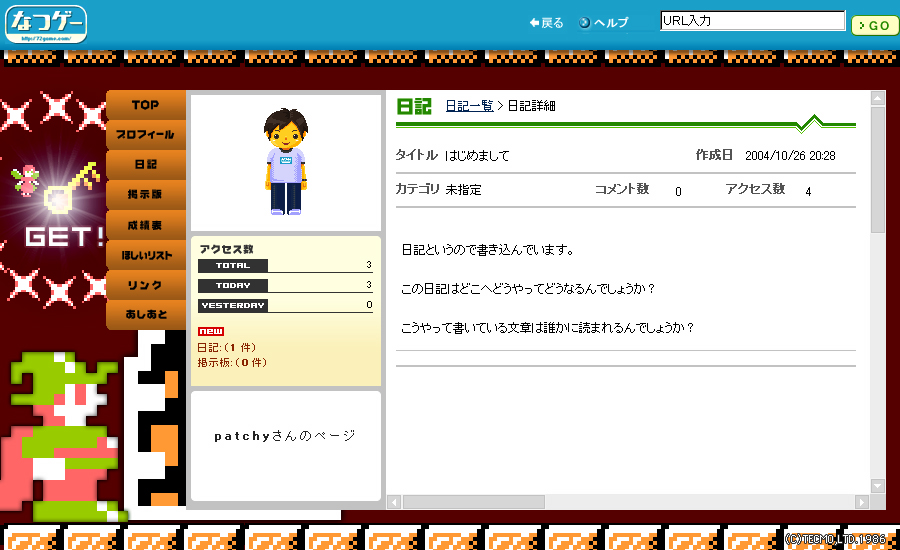The width and height of the screenshot is (900, 550).
Task: Open the あしあと footprints menu
Action: 146,315
